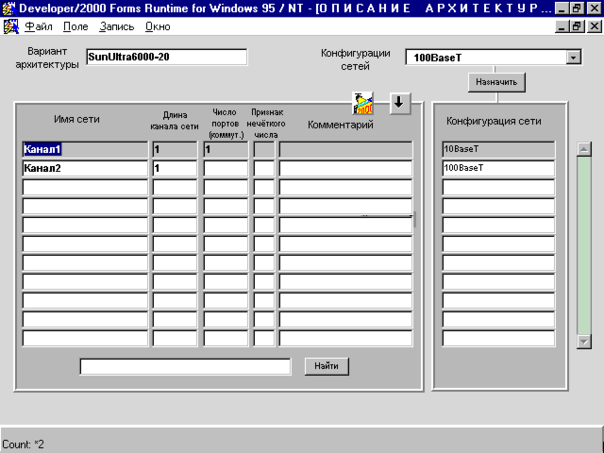Click scrollbar up arrow at right

[x=584, y=149]
